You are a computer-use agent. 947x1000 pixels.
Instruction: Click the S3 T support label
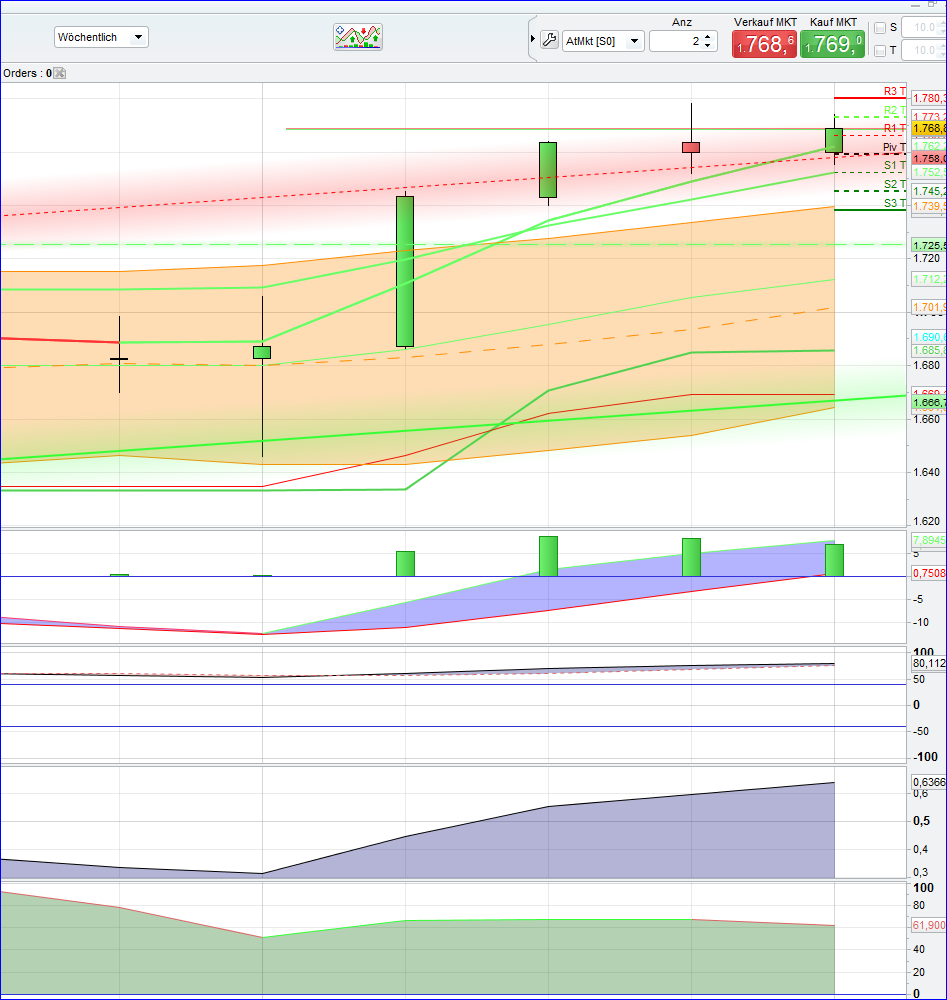[895, 203]
